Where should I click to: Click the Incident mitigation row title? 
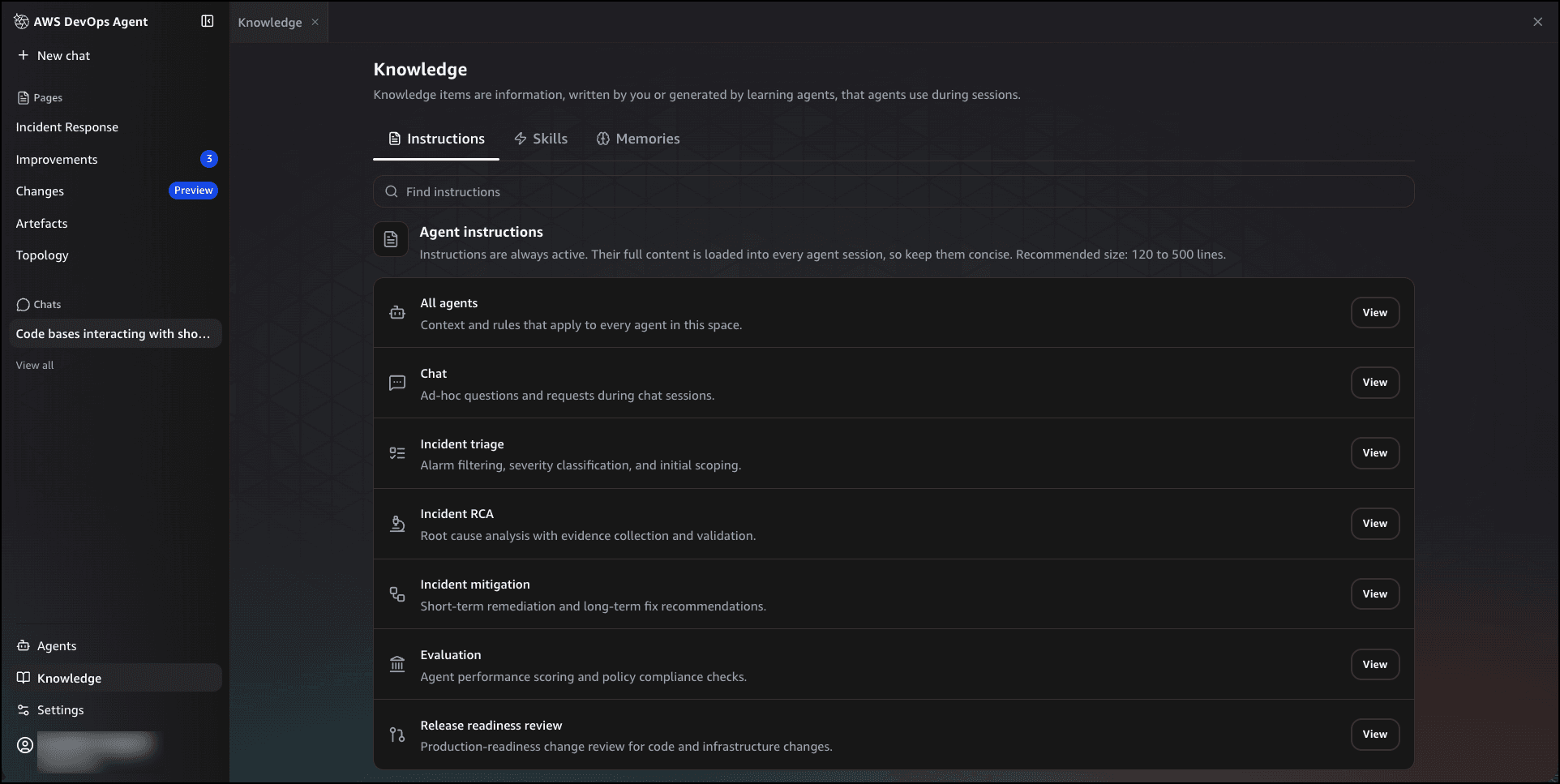475,585
